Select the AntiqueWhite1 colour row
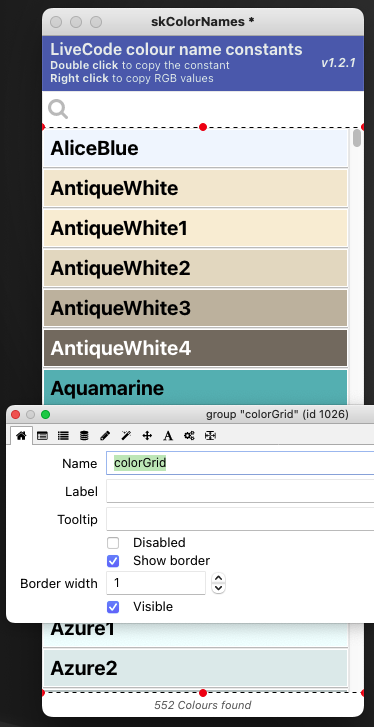 point(195,228)
